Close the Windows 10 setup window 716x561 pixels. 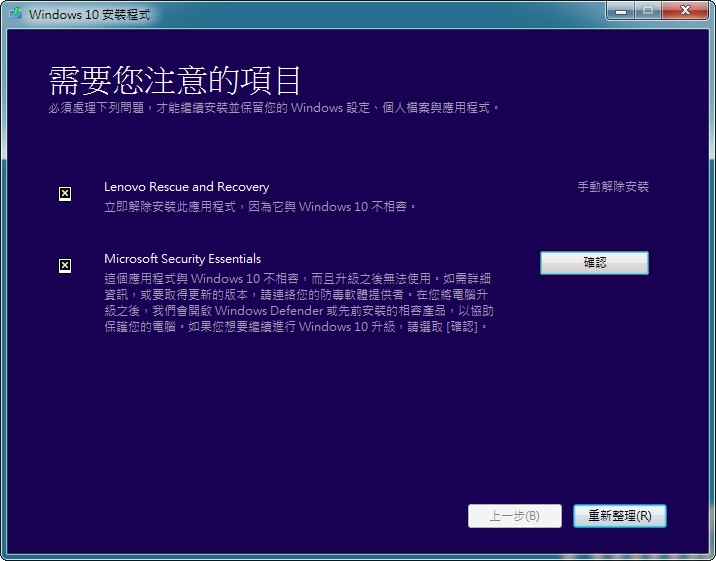(x=685, y=11)
